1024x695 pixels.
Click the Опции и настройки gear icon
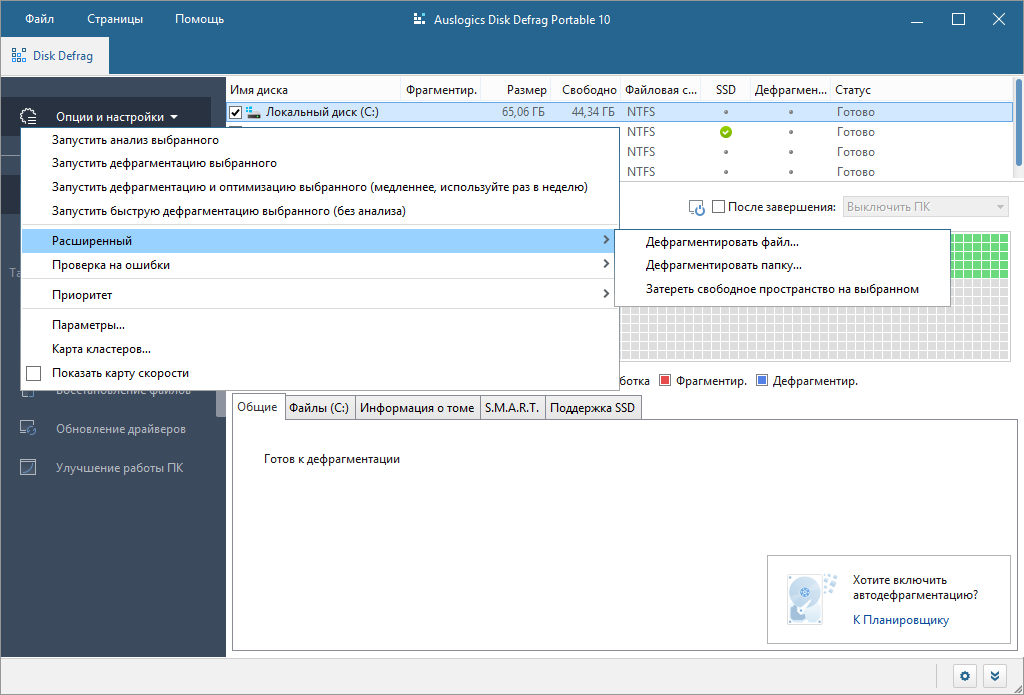coord(28,117)
